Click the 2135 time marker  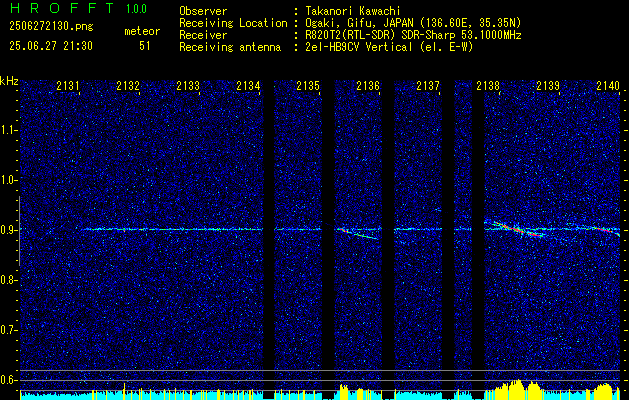(308, 85)
